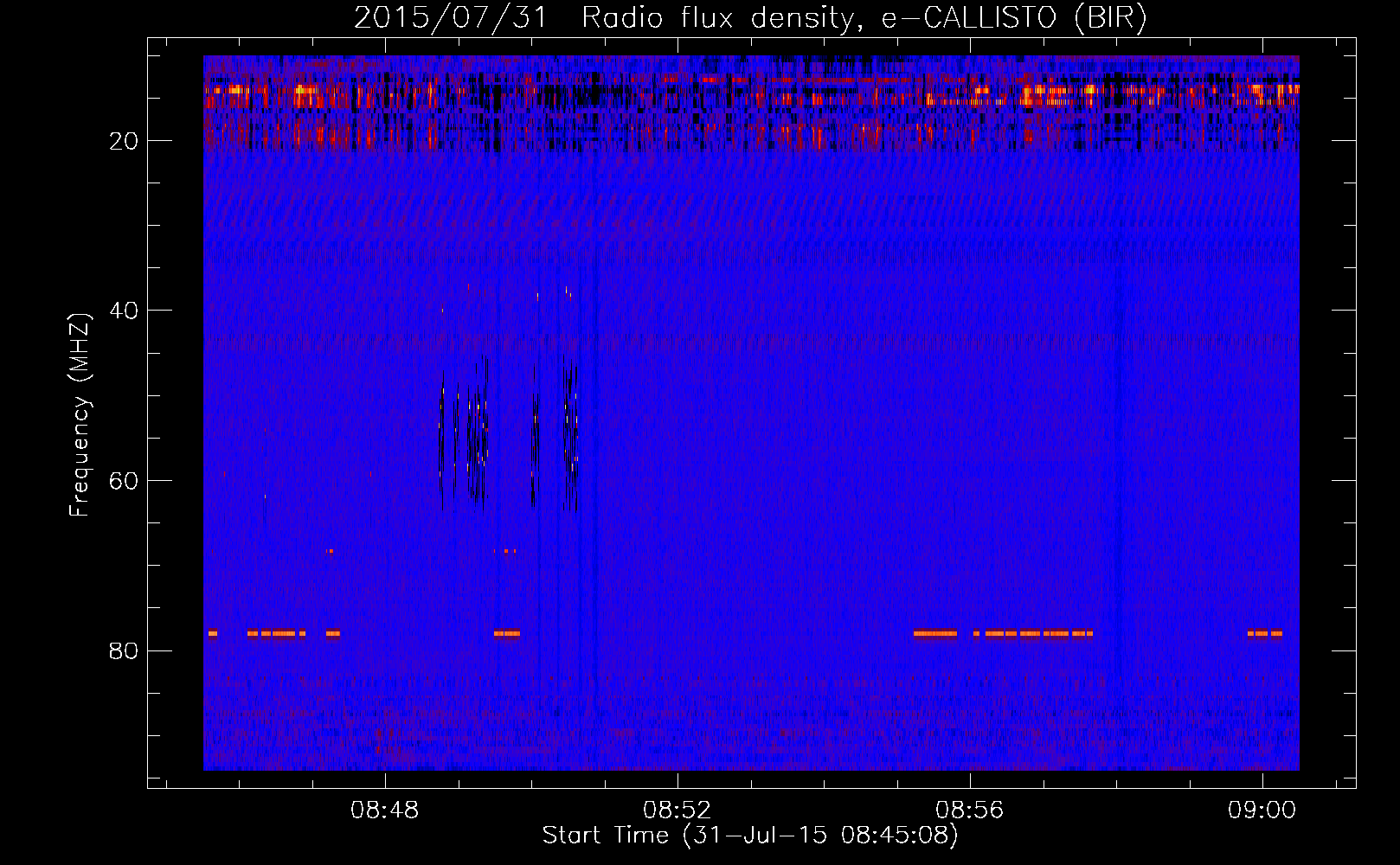Click the 'Start Time (31-Jul-15 08:45:08)' axis label

pyautogui.click(x=750, y=836)
